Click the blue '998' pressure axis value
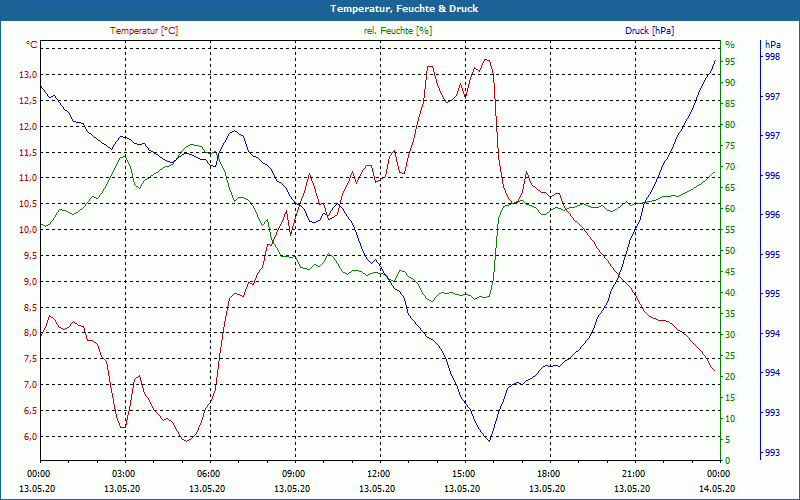Viewport: 800px width, 500px height. click(773, 57)
